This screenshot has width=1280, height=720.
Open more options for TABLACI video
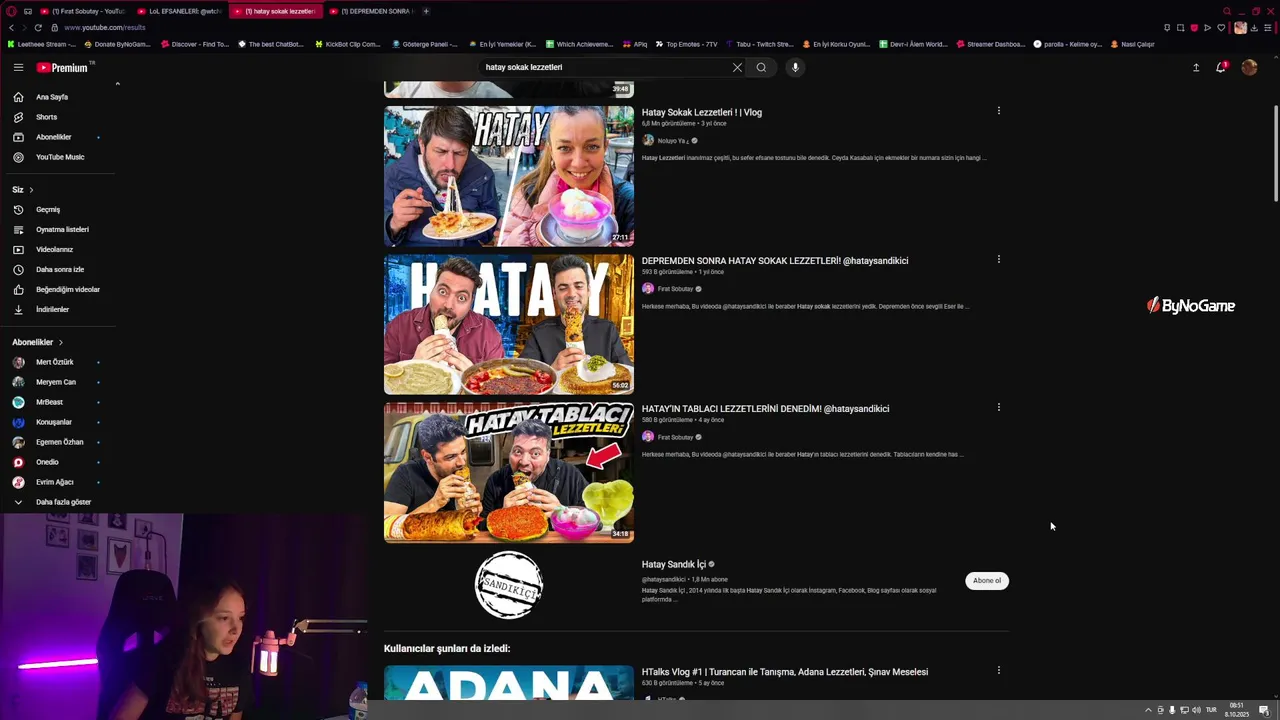[998, 407]
